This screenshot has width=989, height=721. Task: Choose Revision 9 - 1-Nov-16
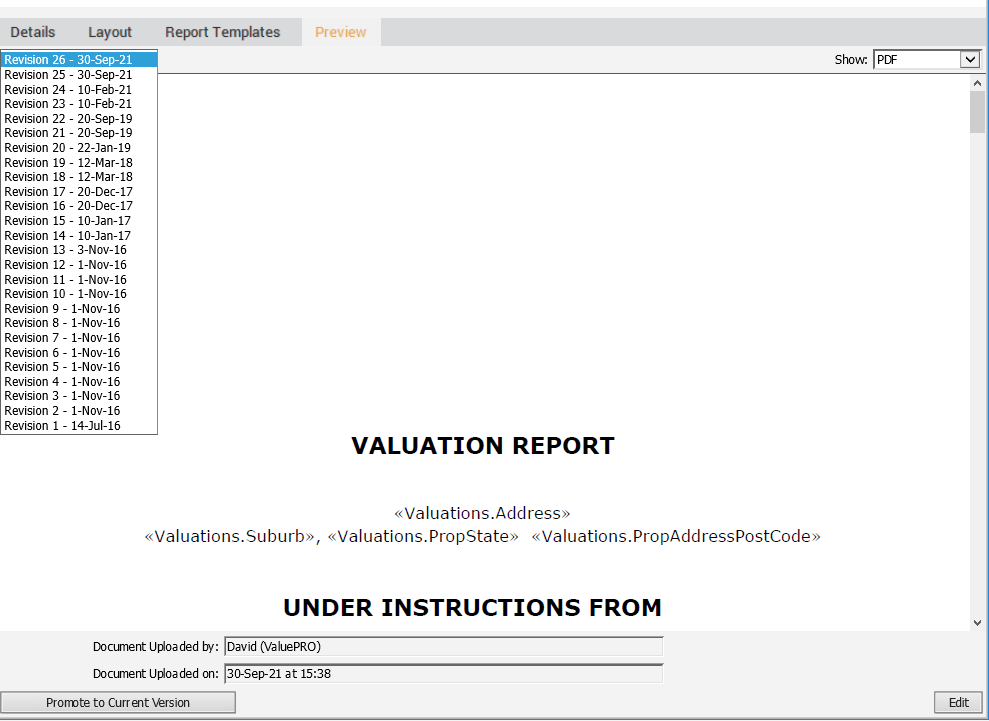79,308
